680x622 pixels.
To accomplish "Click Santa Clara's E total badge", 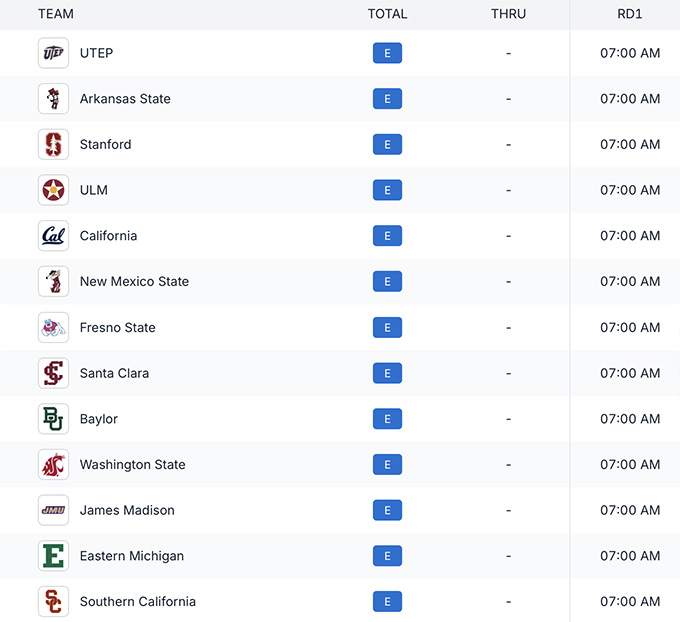I will (387, 373).
